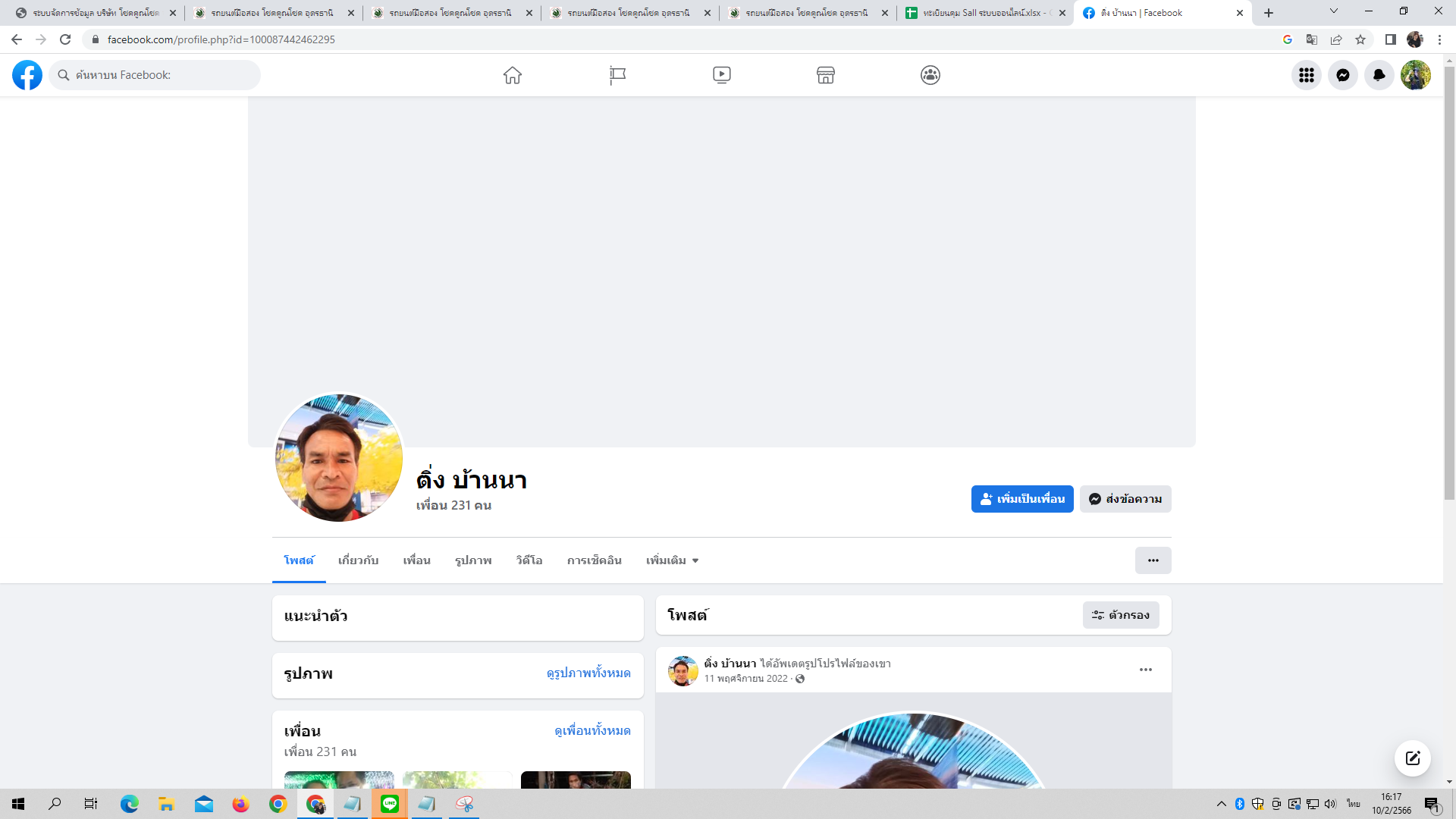Open the Messenger icon at top right
Viewport: 1456px width, 819px height.
1343,75
